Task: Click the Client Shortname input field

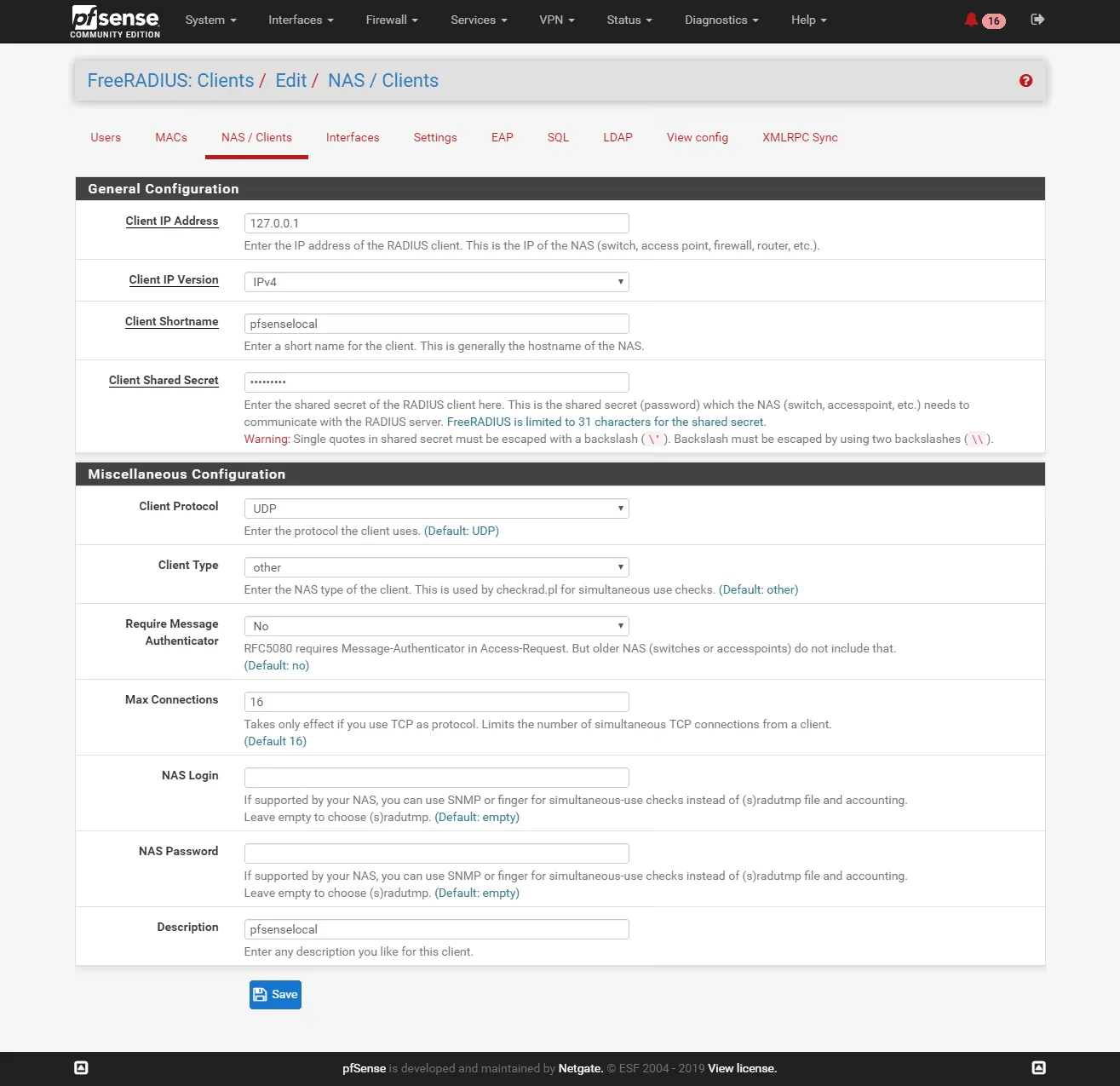Action: coord(436,324)
